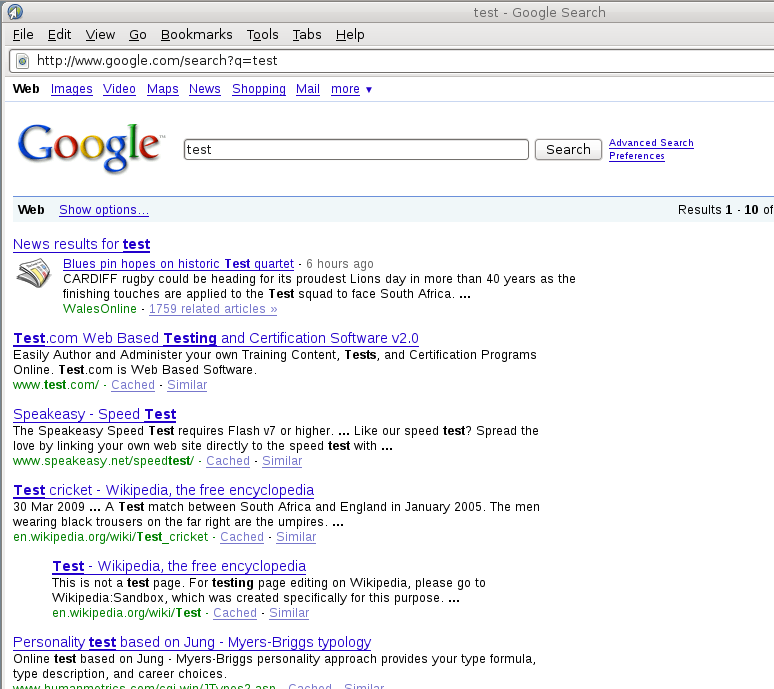Image resolution: width=774 pixels, height=689 pixels.
Task: Open the Bookmarks menu
Action: [x=196, y=34]
